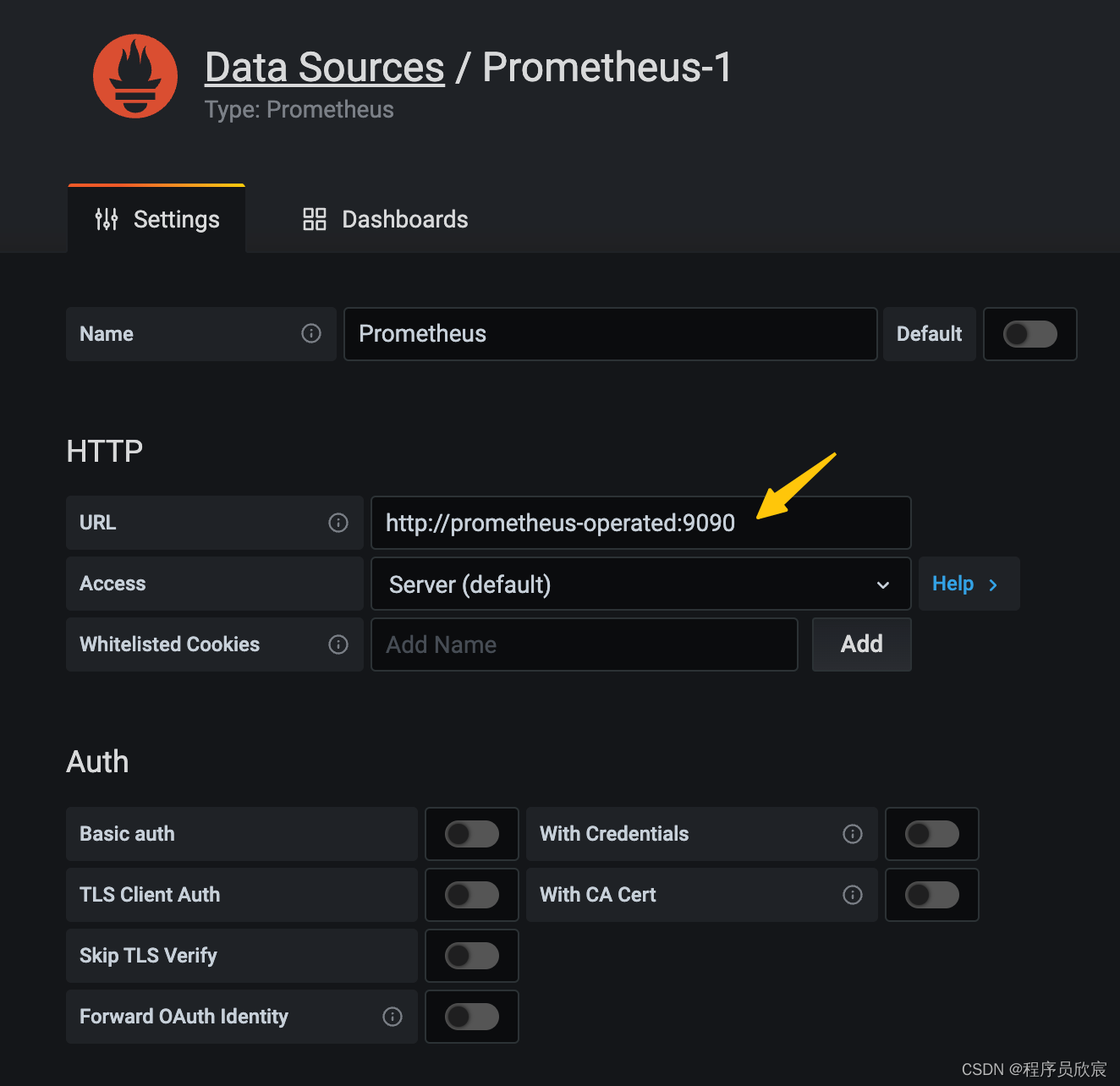Image resolution: width=1120 pixels, height=1086 pixels.
Task: Click the URL input field with prometheus-operated
Action: [641, 523]
